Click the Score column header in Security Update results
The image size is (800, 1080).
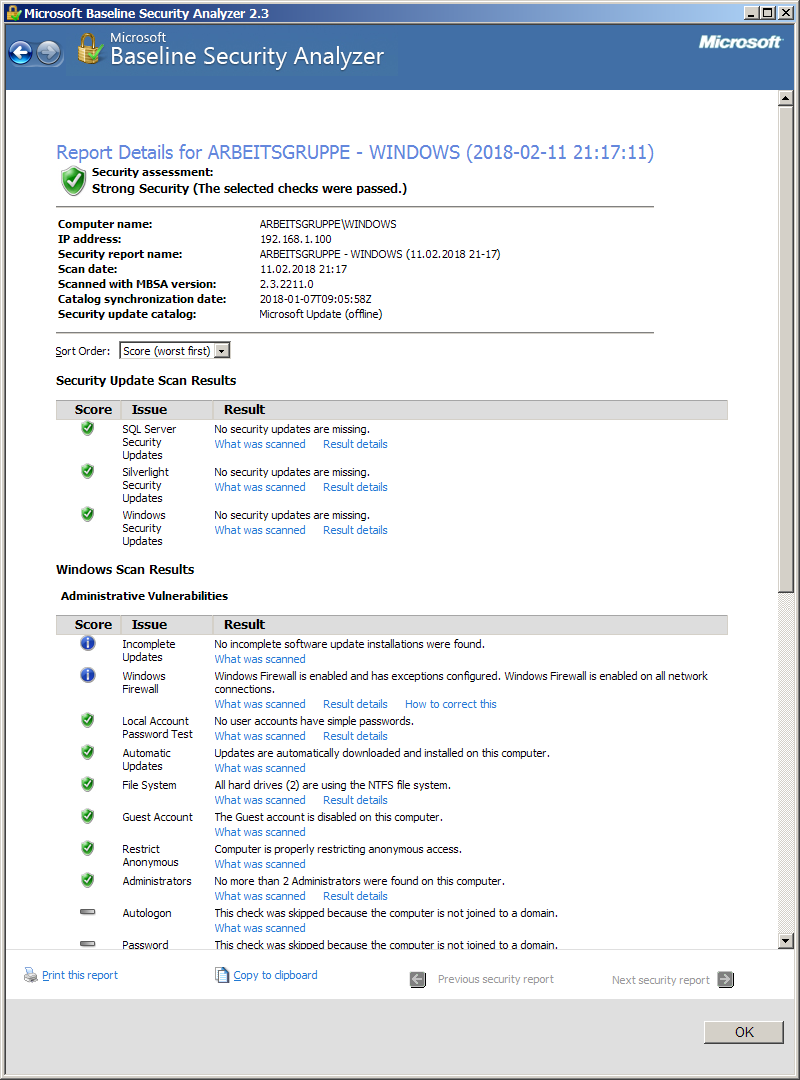[x=93, y=410]
